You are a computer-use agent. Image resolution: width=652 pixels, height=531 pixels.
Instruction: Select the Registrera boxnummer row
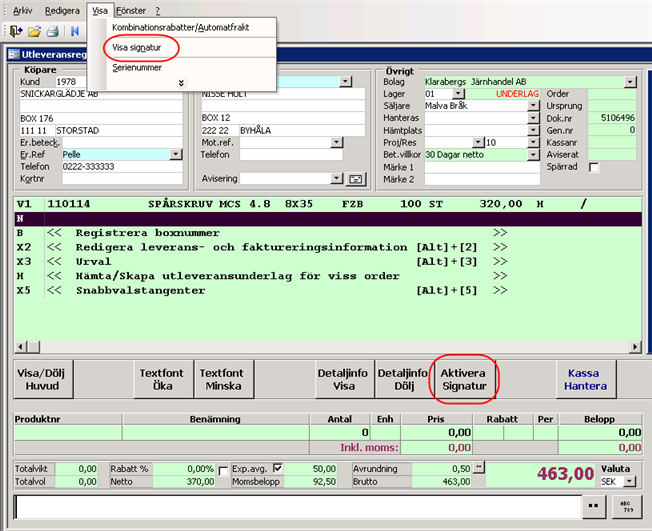[328, 233]
